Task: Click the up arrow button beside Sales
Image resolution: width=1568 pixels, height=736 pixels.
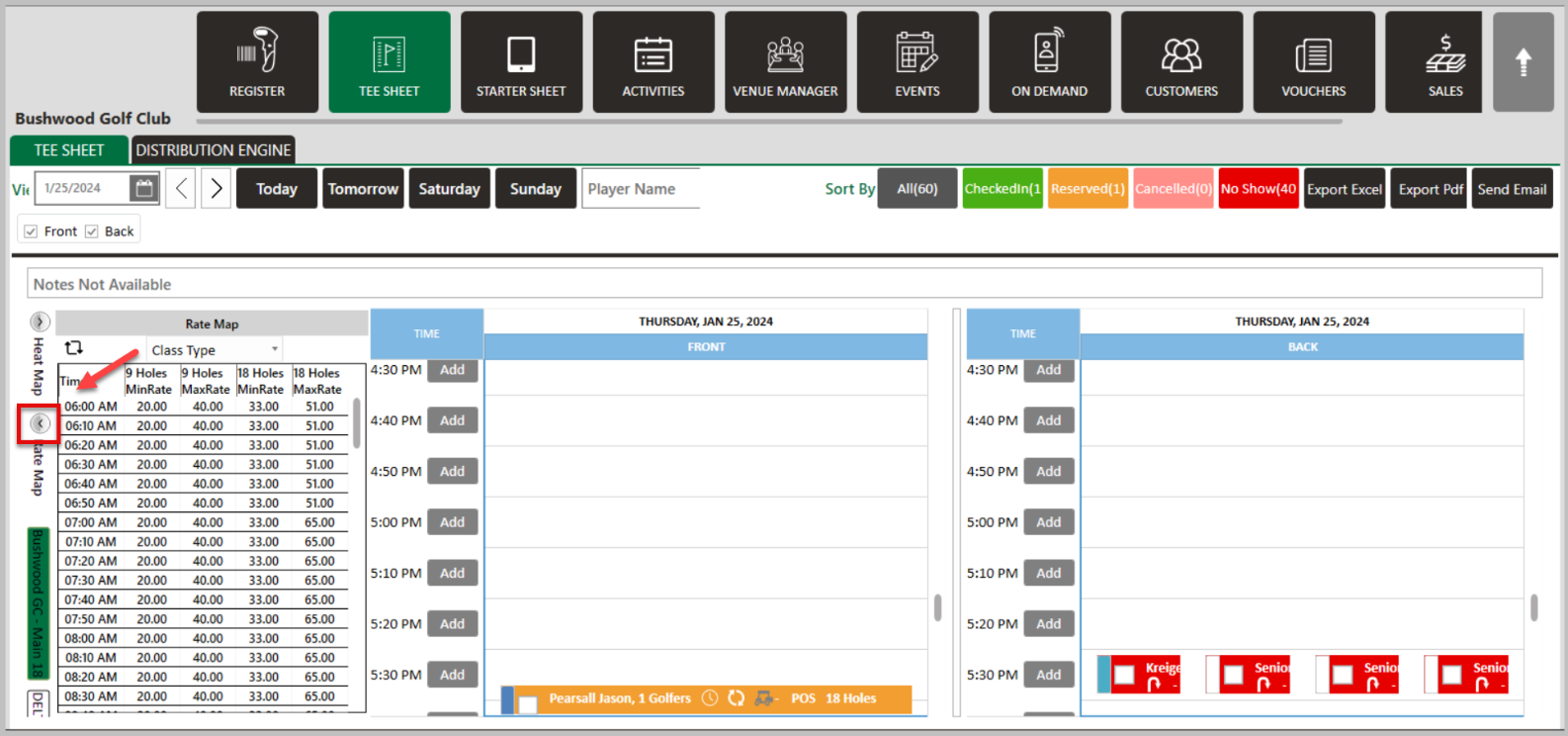Action: tap(1523, 62)
